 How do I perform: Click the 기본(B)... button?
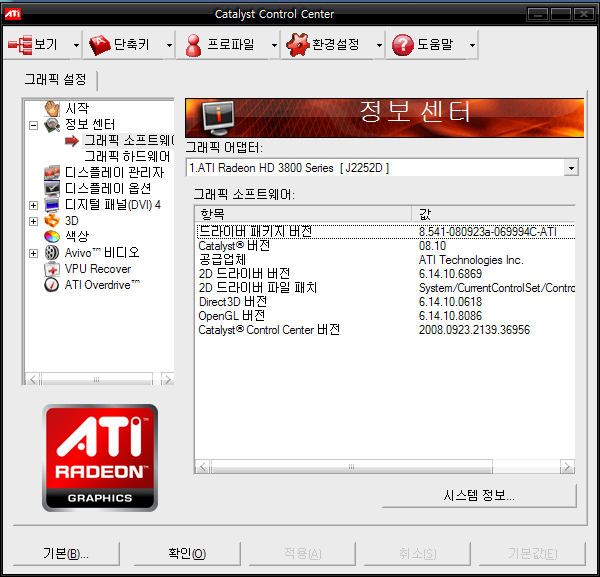66,553
